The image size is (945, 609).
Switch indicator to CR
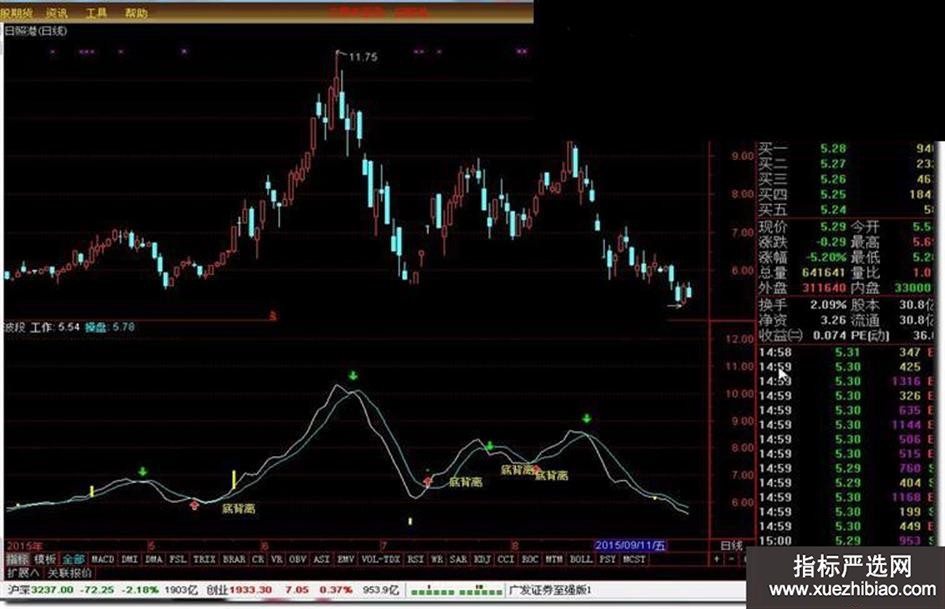[258, 560]
